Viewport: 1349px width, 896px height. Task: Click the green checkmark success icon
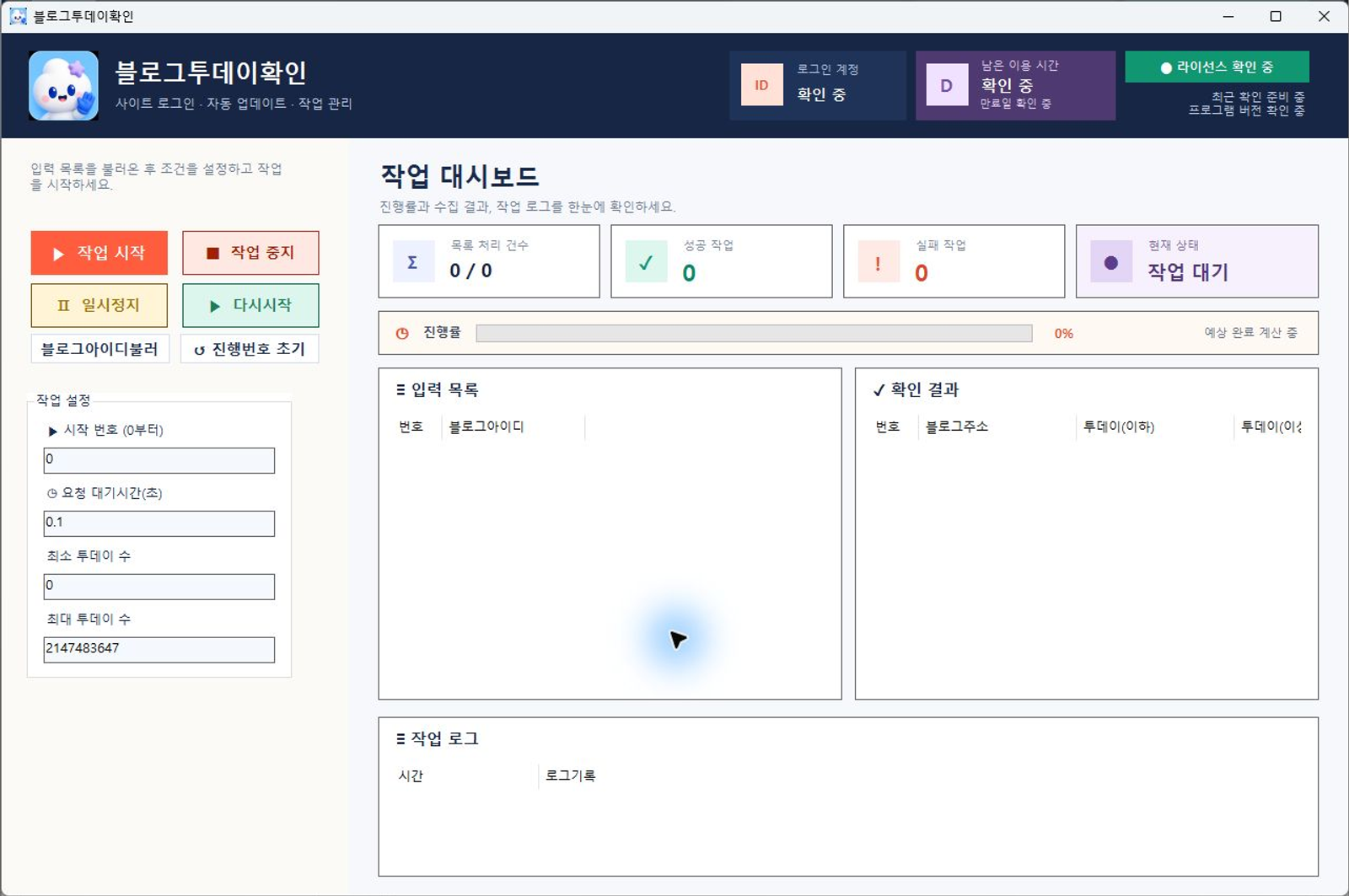coord(646,261)
